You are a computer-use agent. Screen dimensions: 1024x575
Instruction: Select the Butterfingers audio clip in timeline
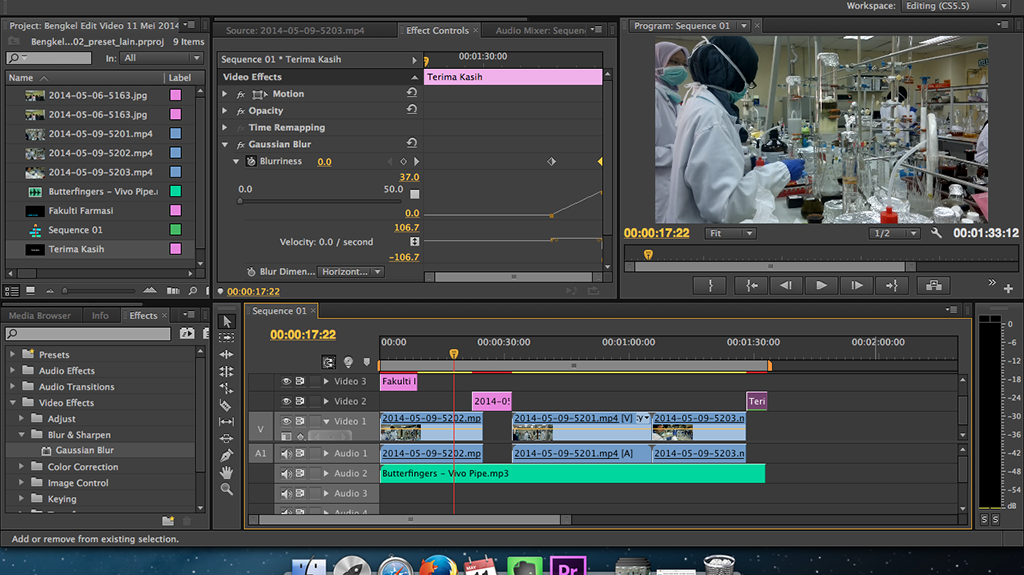(572, 473)
